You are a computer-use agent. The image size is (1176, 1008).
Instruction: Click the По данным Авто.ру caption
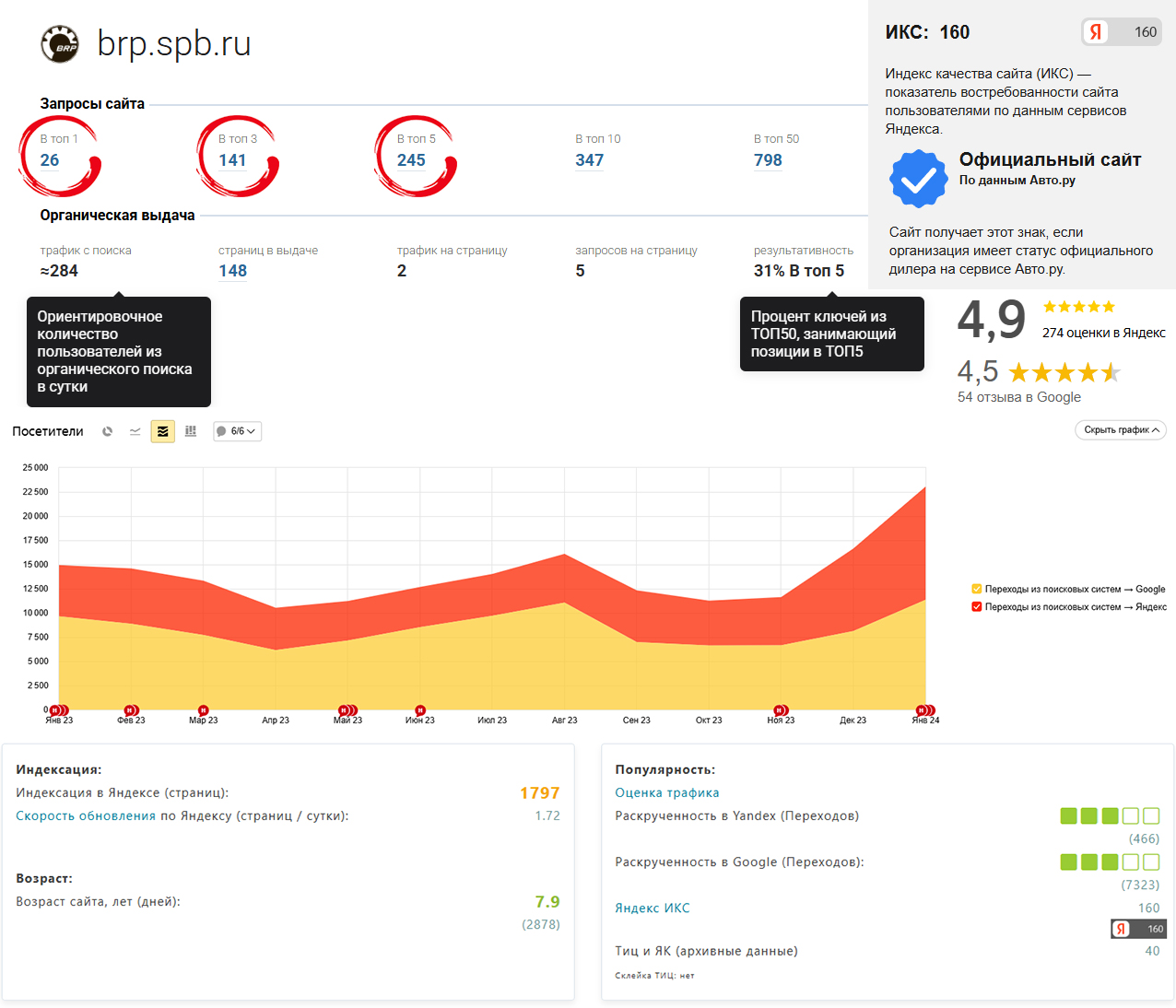(1017, 181)
